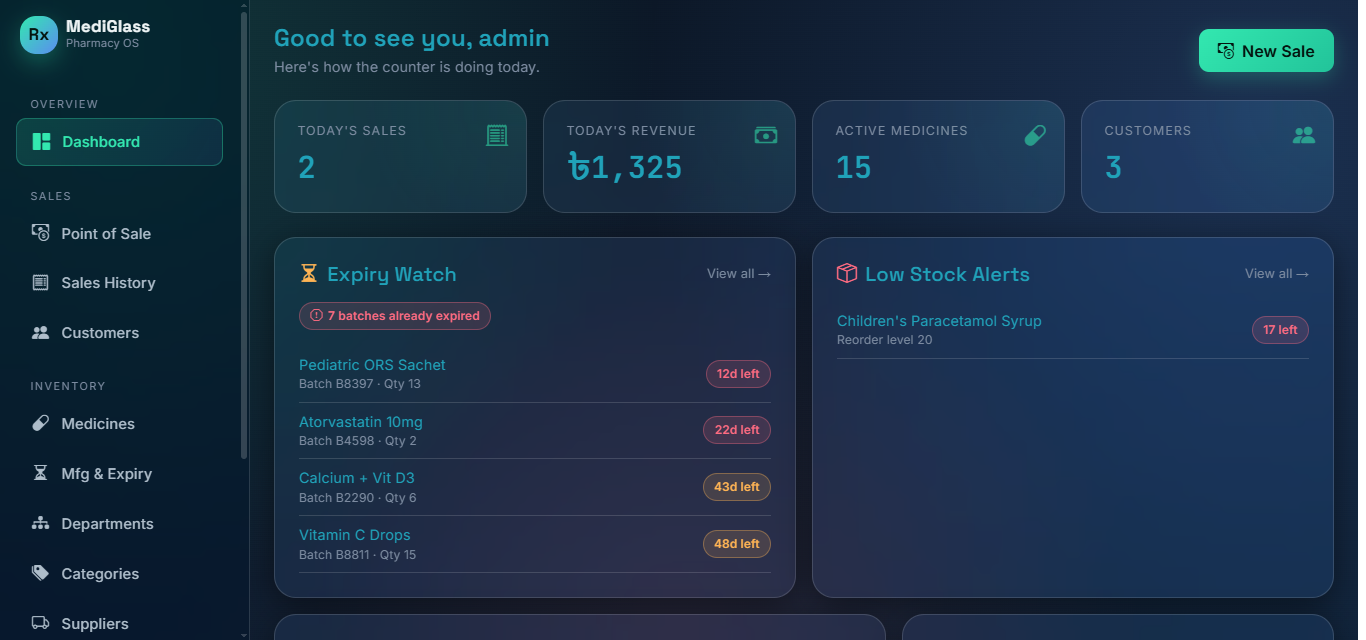Click the Customers people icon in sidebar

coord(41,333)
